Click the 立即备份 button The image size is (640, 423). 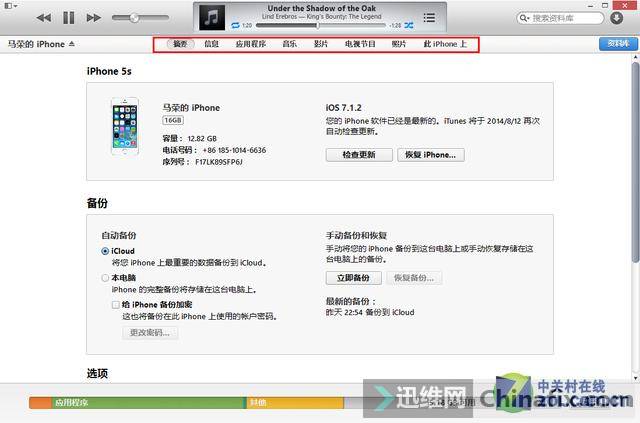click(x=353, y=278)
